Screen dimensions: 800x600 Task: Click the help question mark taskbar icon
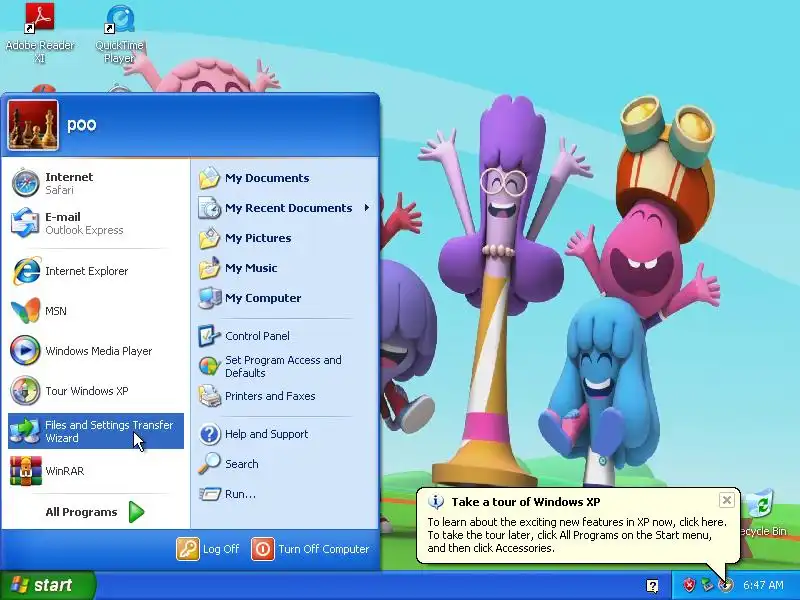[x=652, y=585]
